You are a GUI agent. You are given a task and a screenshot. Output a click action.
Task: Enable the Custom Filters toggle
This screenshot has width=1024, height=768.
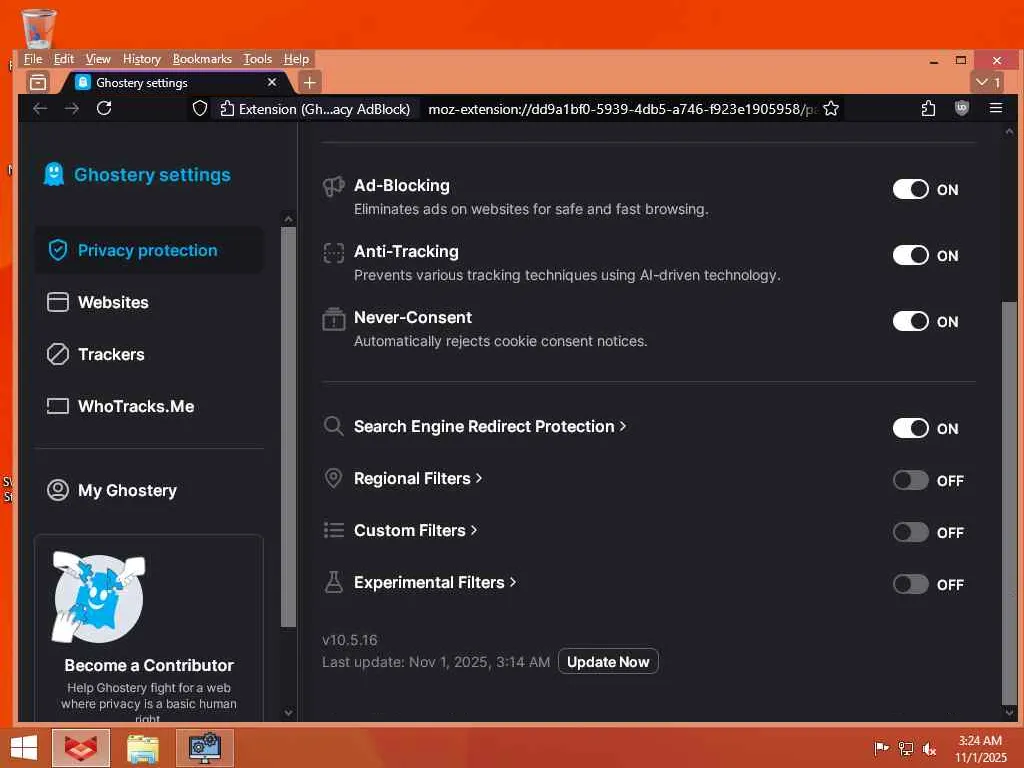point(910,532)
